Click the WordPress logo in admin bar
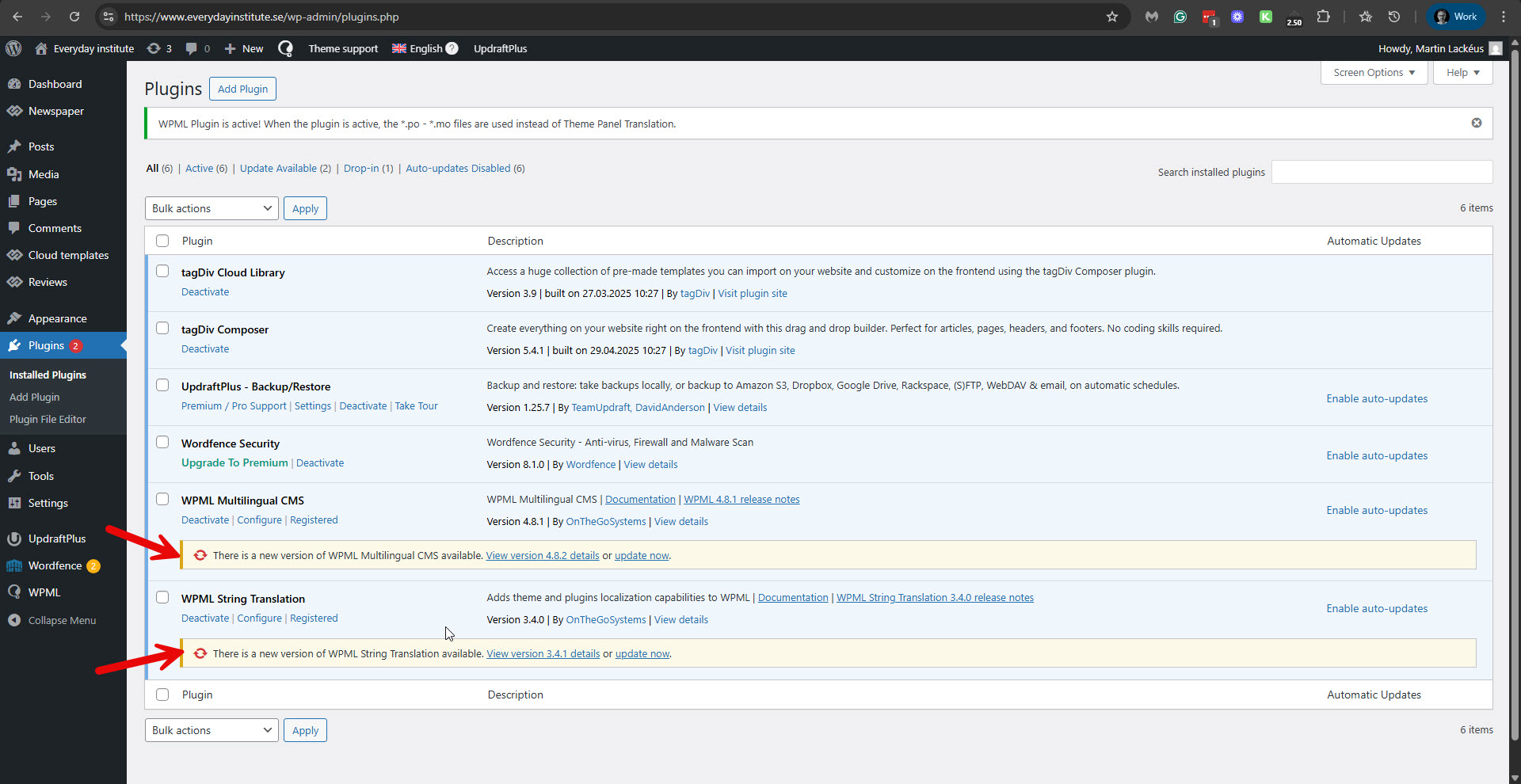Screen dimensions: 1521x784 pos(13,48)
